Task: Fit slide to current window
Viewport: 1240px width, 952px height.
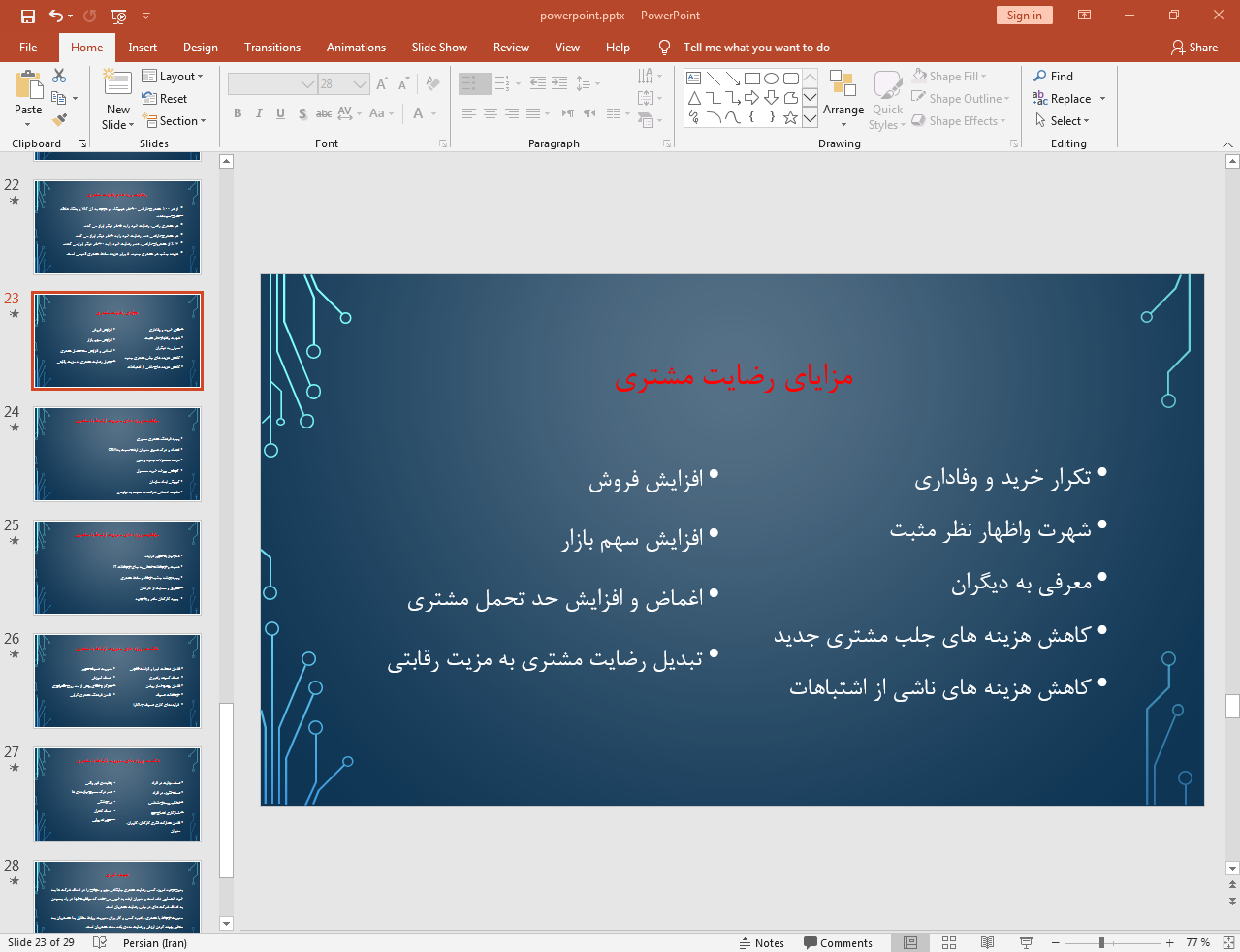Action: 1228,942
